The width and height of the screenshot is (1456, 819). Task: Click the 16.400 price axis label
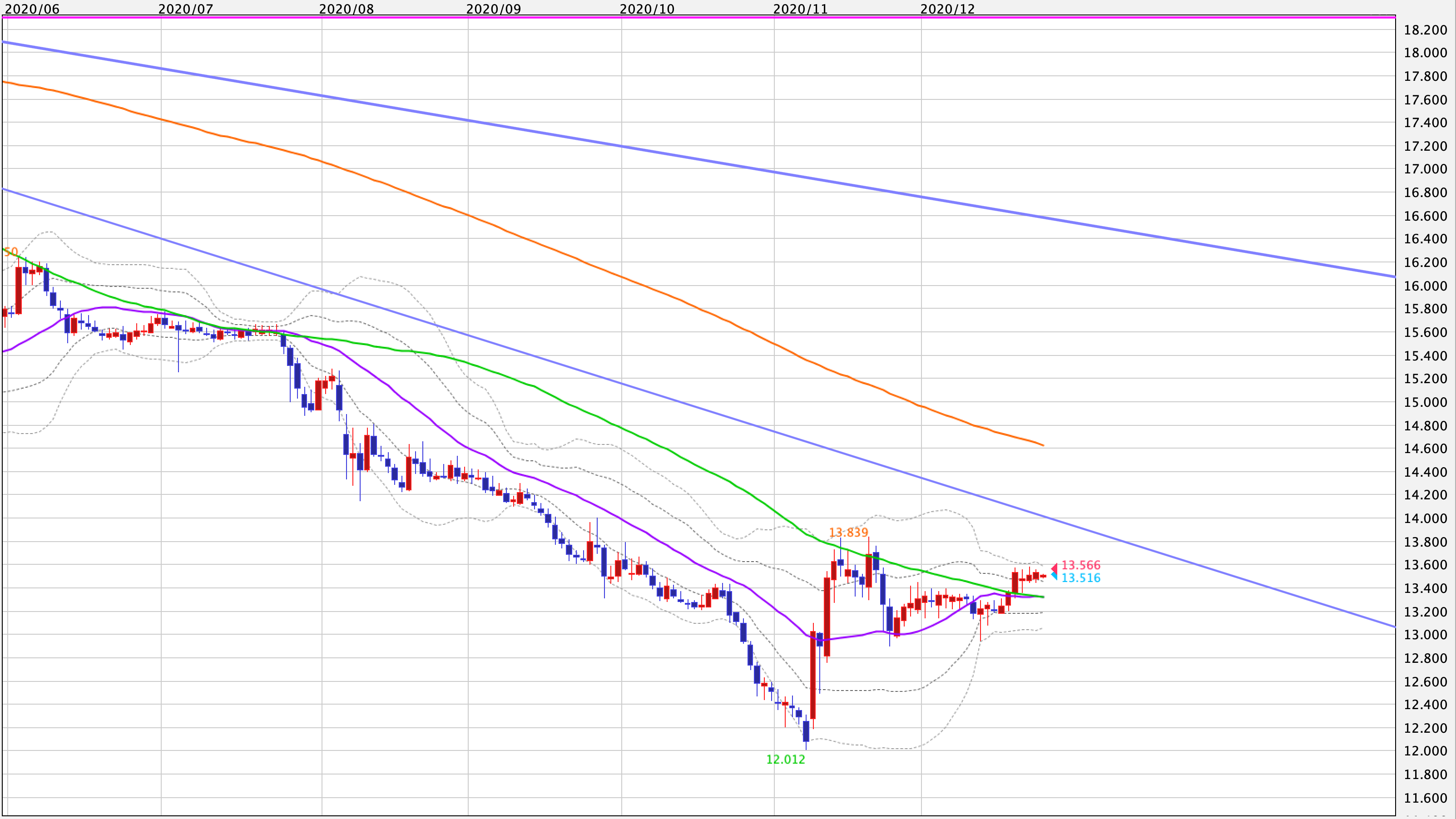pos(1426,239)
